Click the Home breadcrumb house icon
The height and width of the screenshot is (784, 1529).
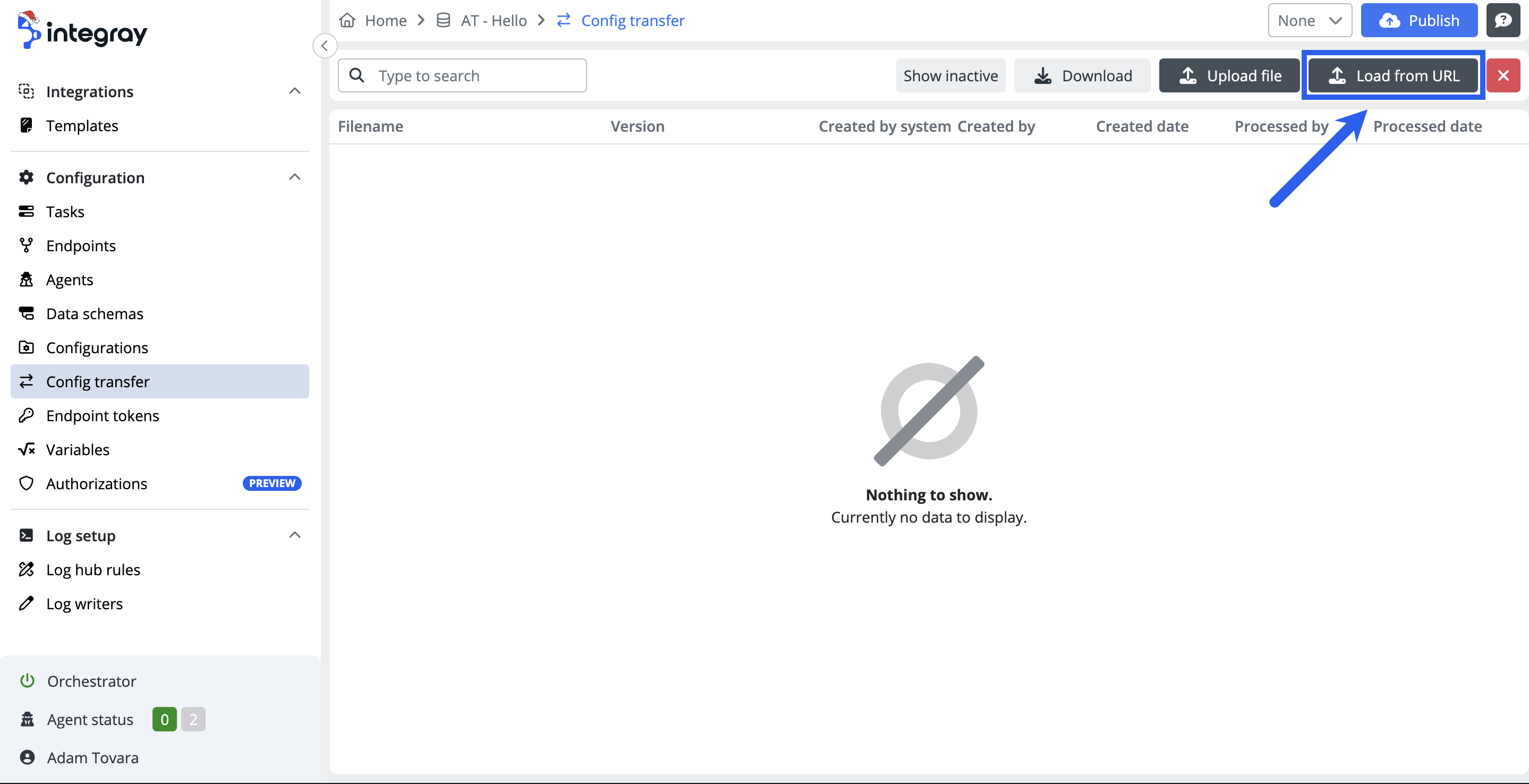(347, 21)
